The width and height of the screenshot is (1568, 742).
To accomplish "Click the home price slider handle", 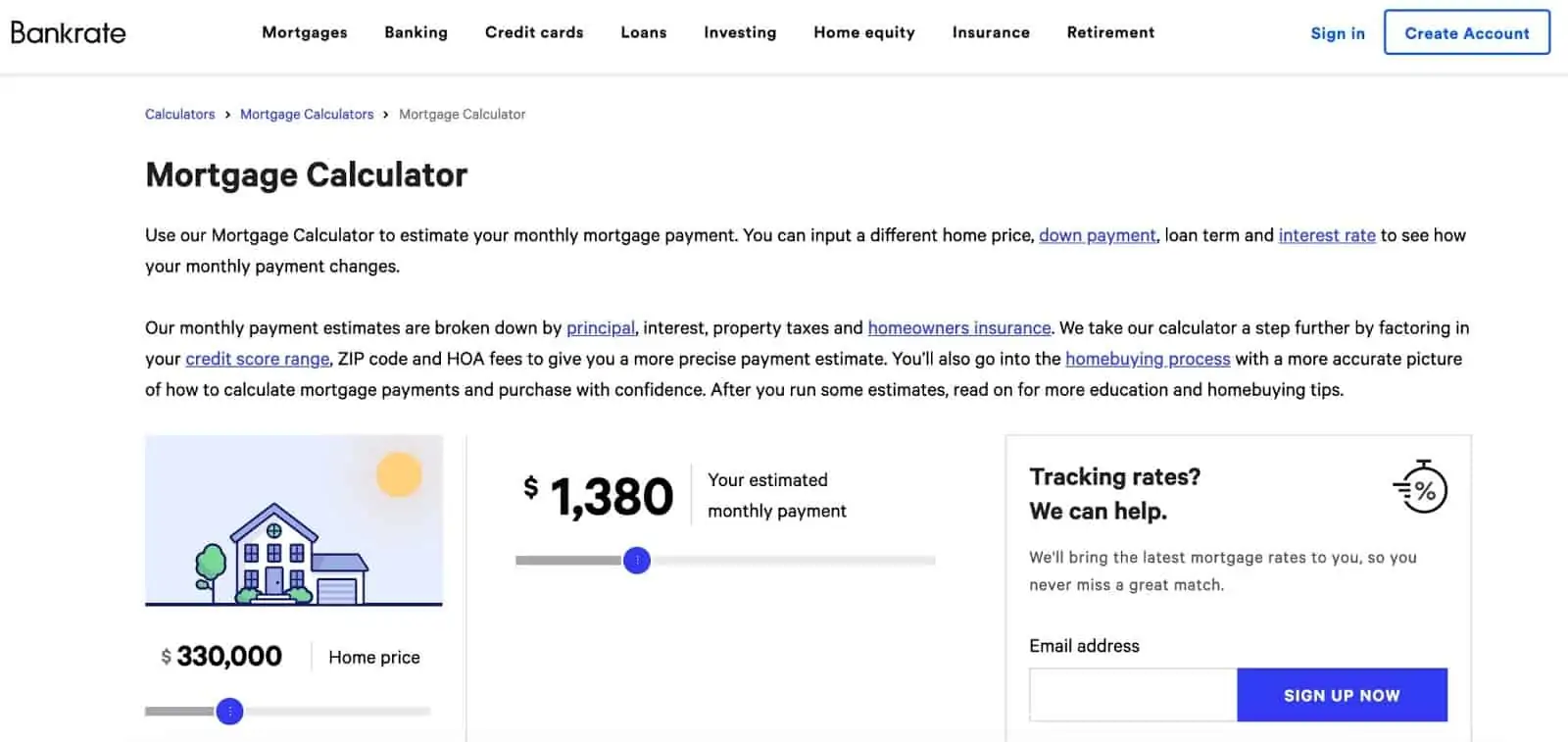I will point(229,712).
